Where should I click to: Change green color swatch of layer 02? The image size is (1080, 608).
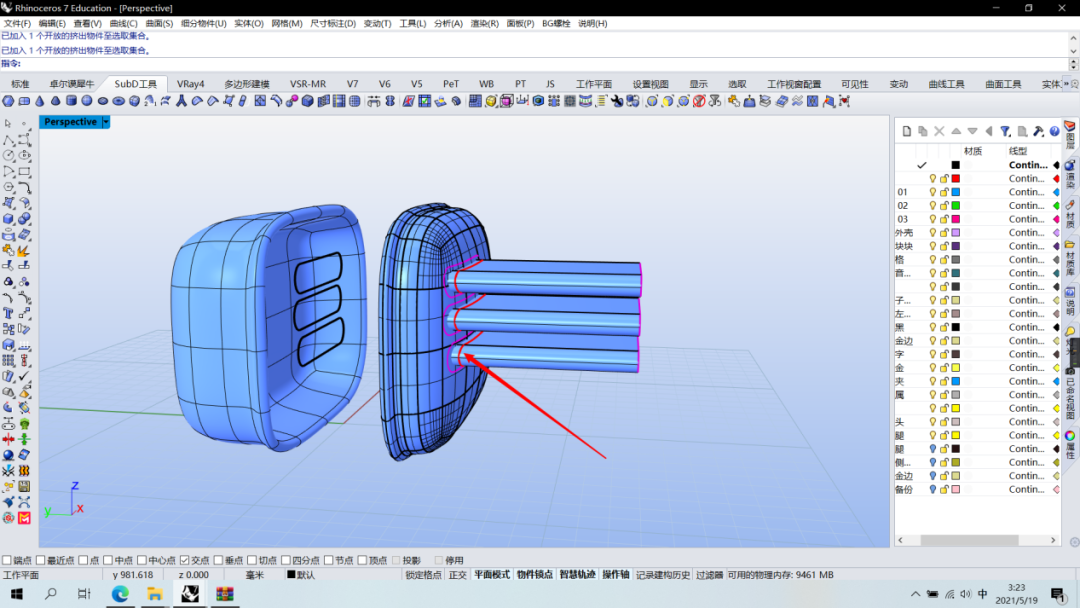coord(955,206)
